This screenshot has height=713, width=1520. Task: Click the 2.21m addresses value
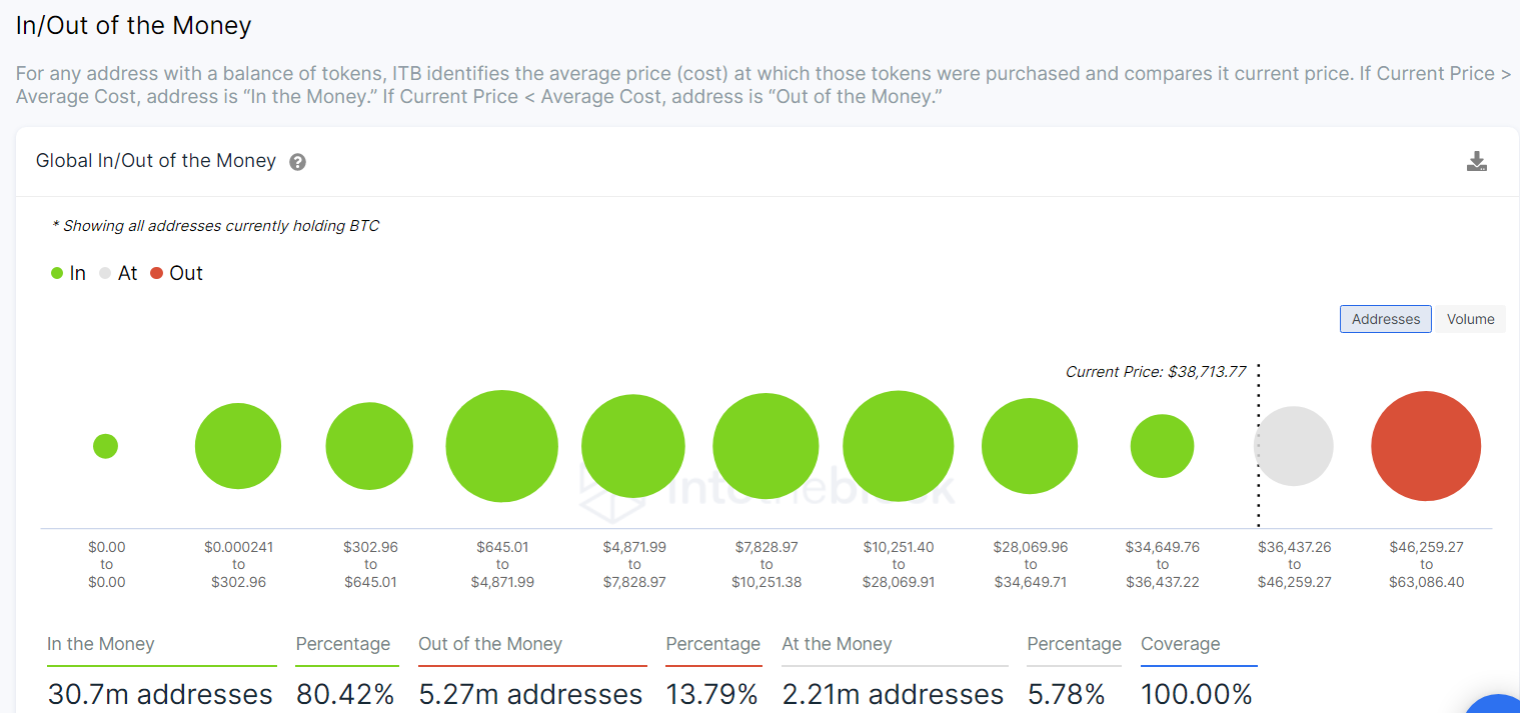(893, 694)
